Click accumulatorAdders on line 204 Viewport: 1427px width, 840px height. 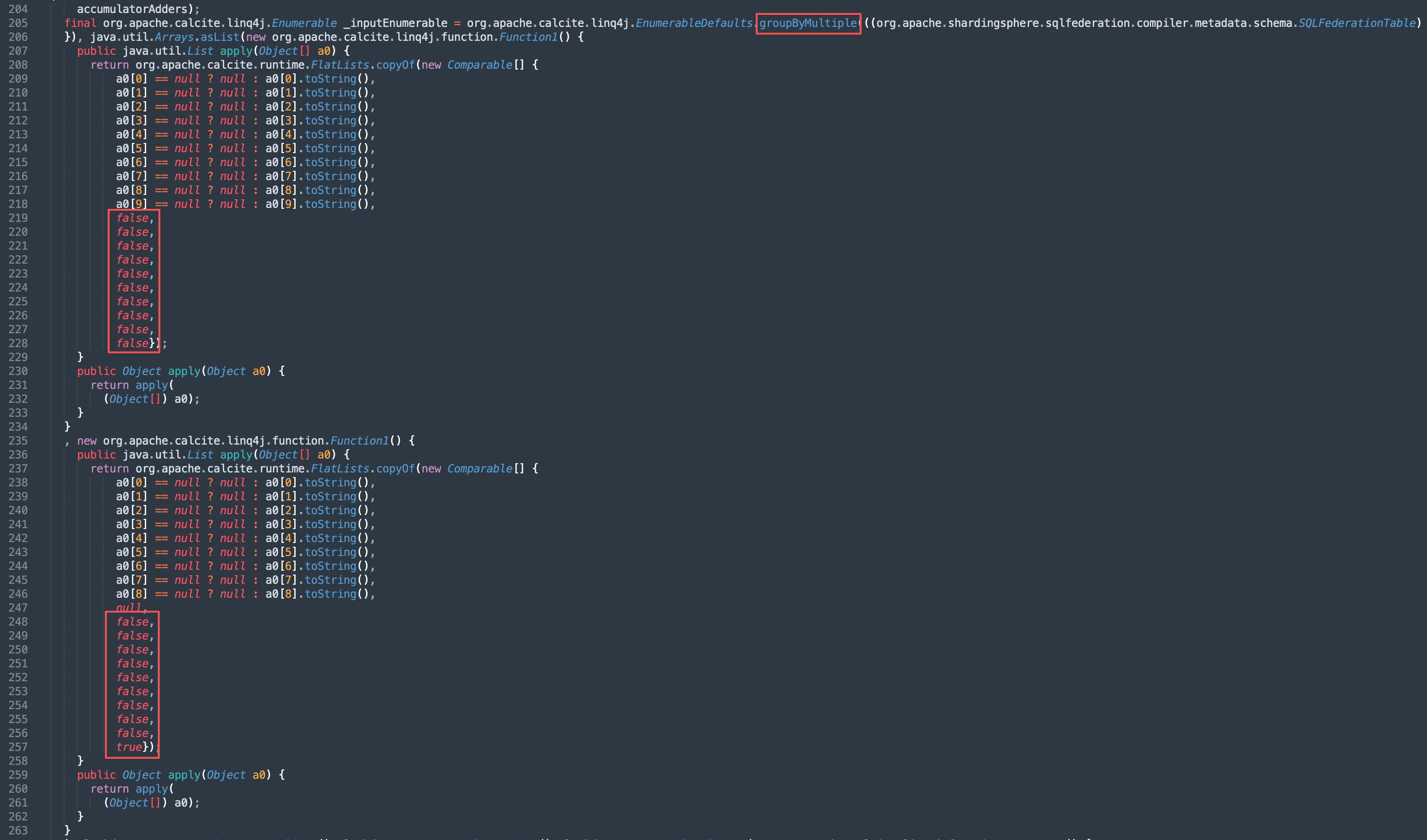[131, 9]
